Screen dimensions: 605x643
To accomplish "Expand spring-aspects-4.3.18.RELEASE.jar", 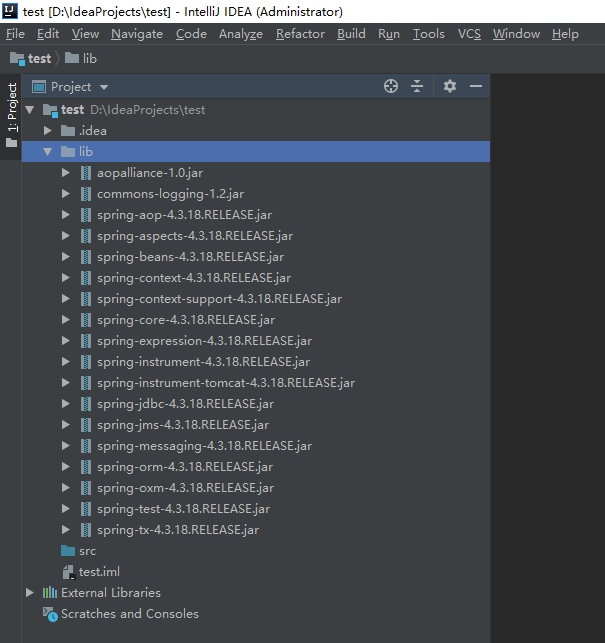I will pos(66,236).
